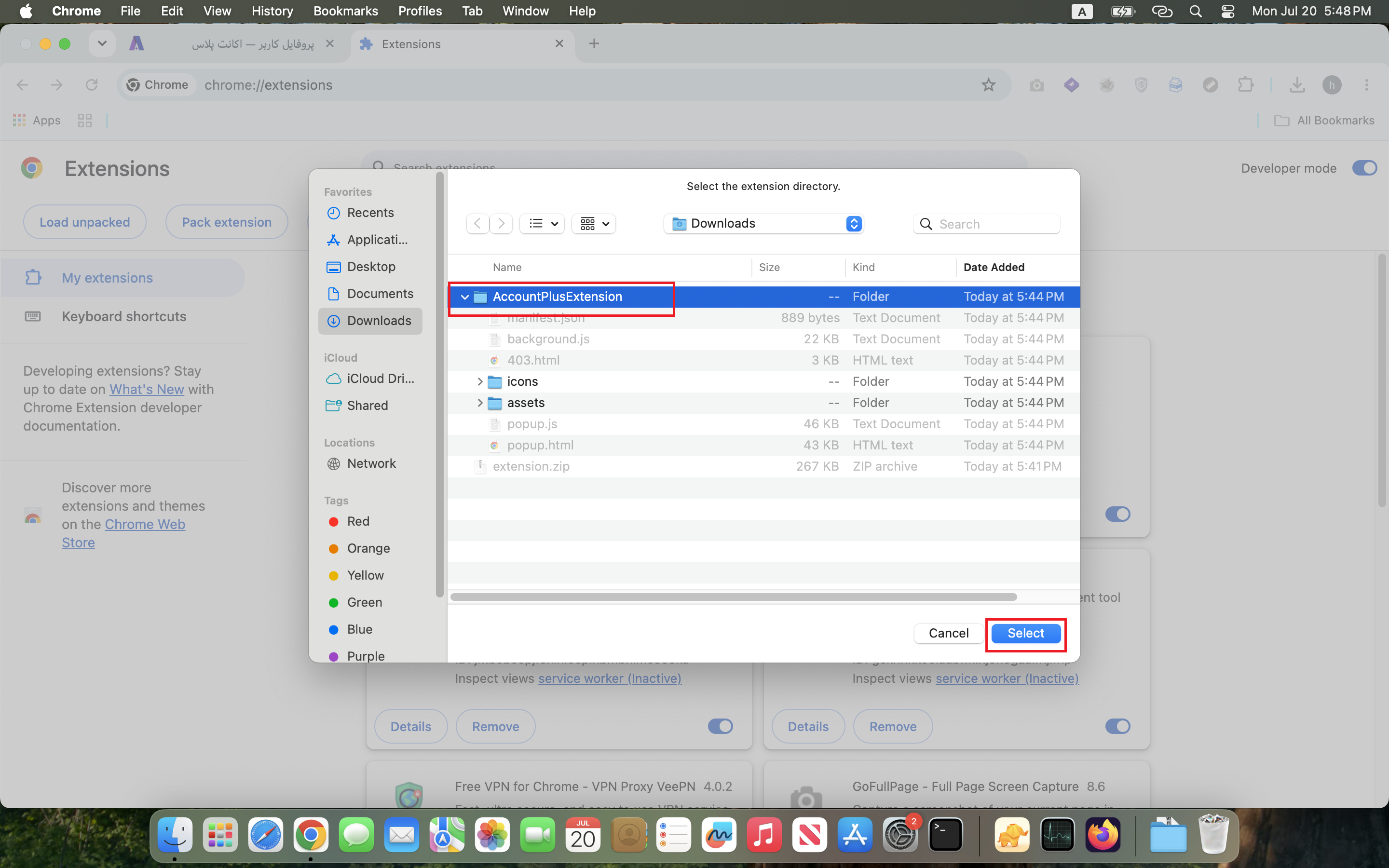Cancel the file dialog
Screen dimensions: 1389x868
pyautogui.click(x=948, y=633)
